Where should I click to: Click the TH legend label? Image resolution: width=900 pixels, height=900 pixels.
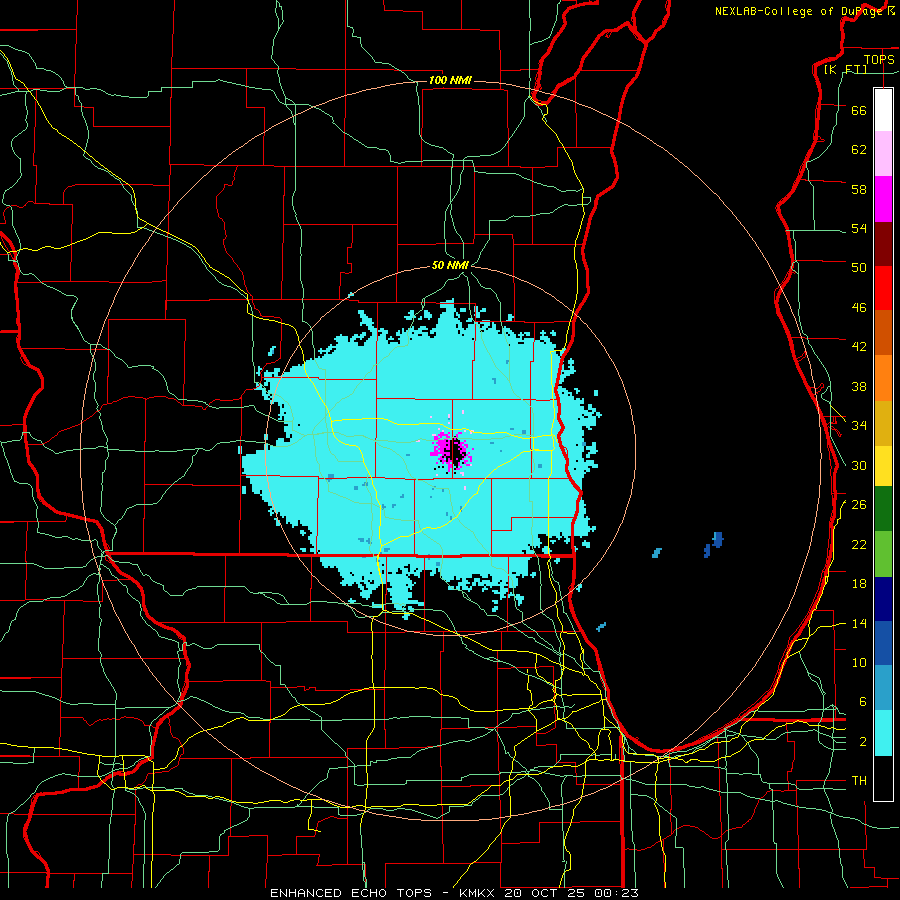point(859,781)
